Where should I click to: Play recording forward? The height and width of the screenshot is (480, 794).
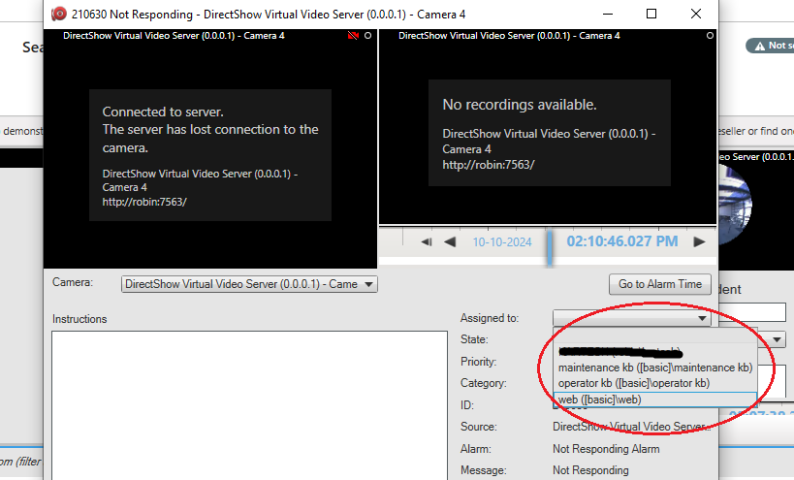[699, 241]
